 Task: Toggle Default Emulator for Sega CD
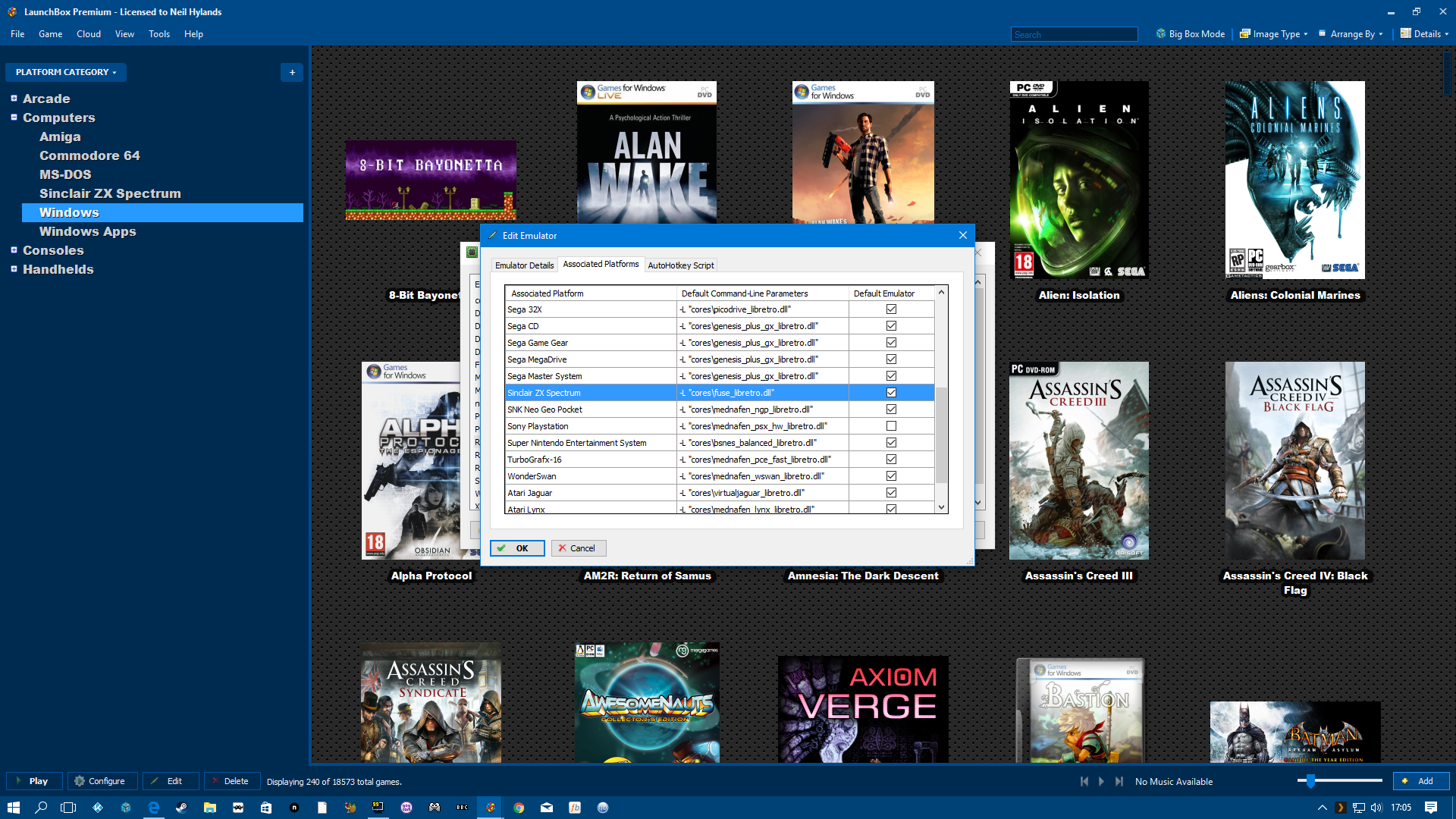(x=891, y=326)
